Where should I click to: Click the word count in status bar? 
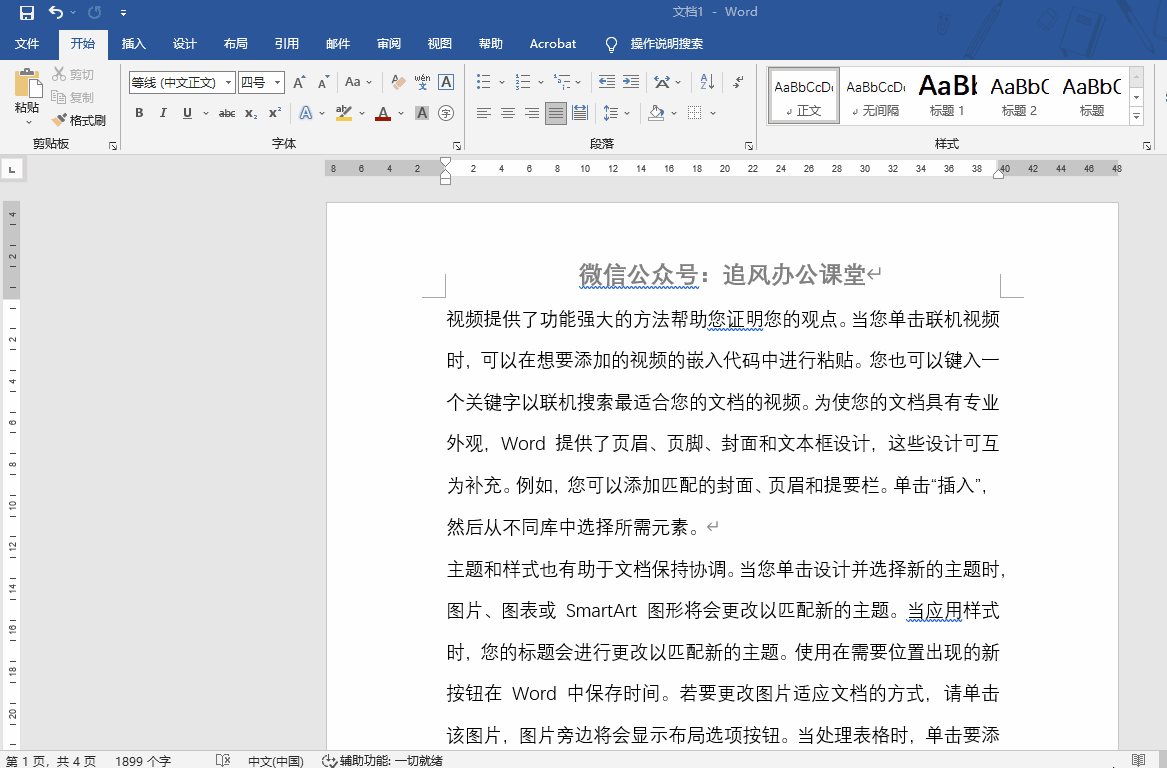pos(143,760)
